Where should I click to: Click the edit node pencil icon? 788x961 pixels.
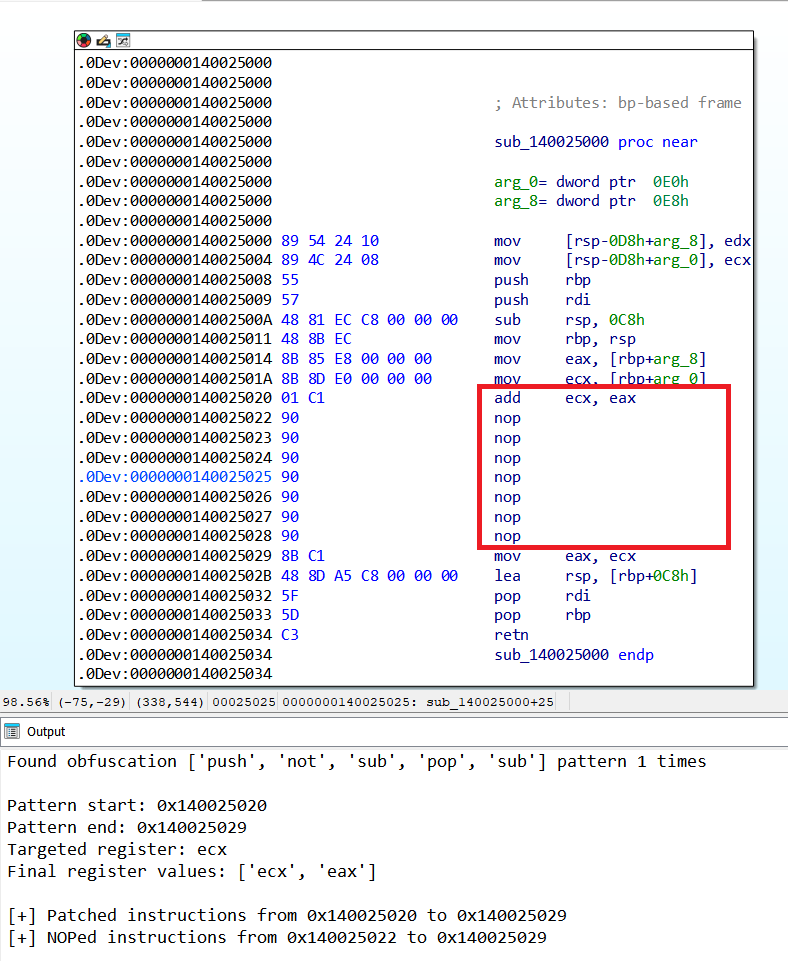click(x=103, y=41)
